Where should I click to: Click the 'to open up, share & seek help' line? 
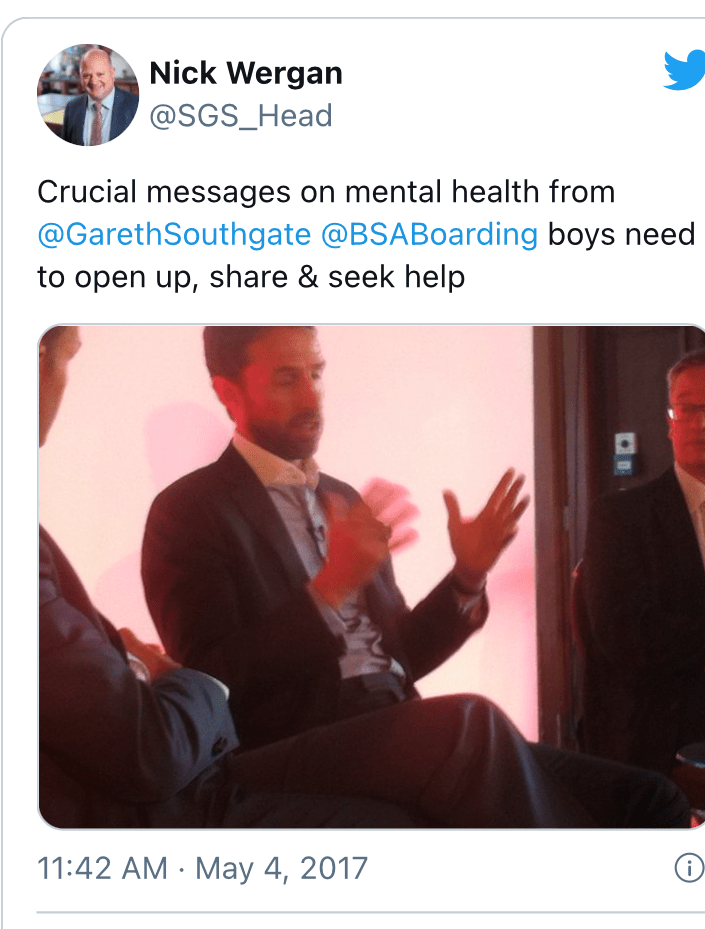tap(251, 277)
